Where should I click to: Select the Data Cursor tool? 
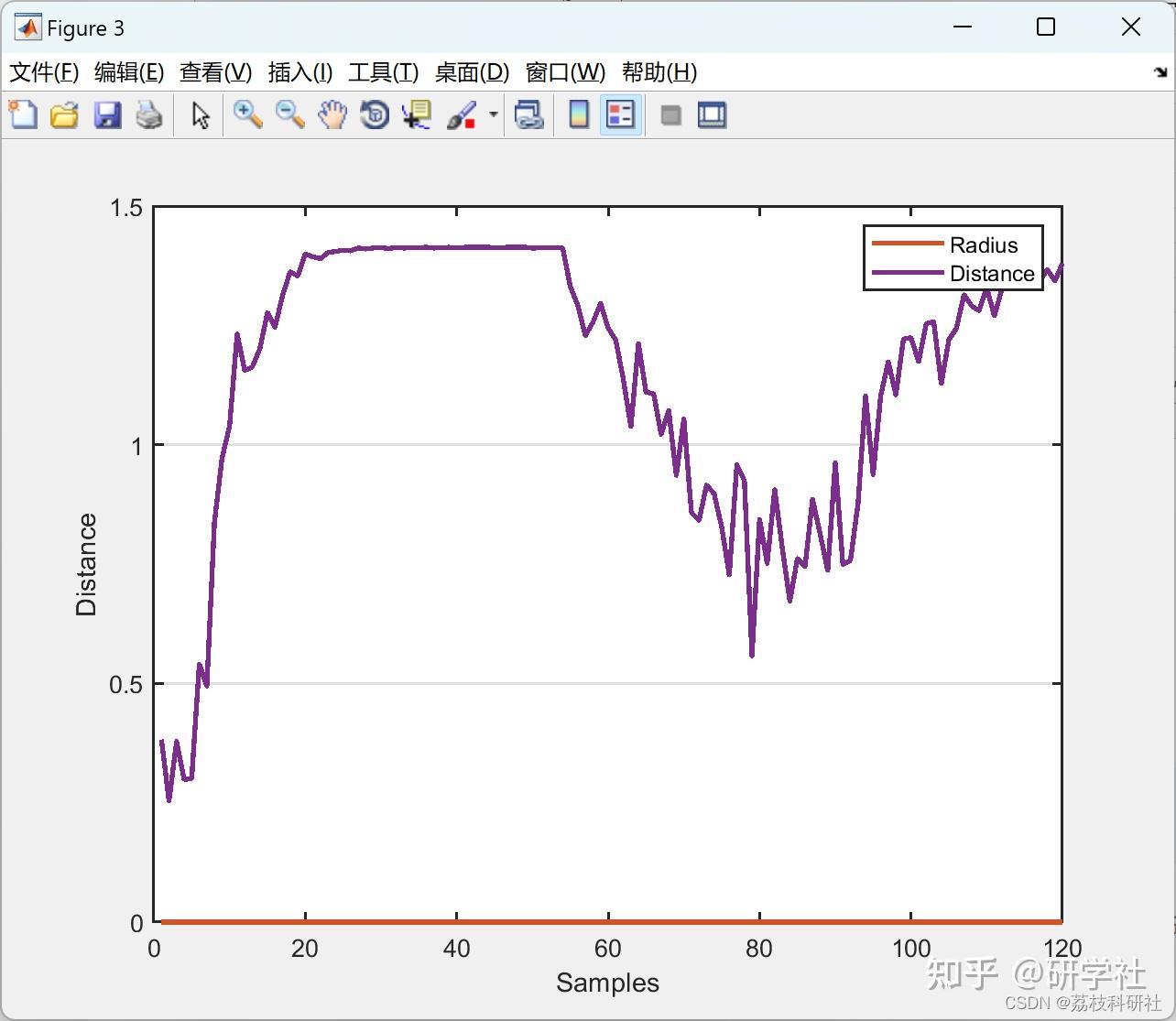417,115
